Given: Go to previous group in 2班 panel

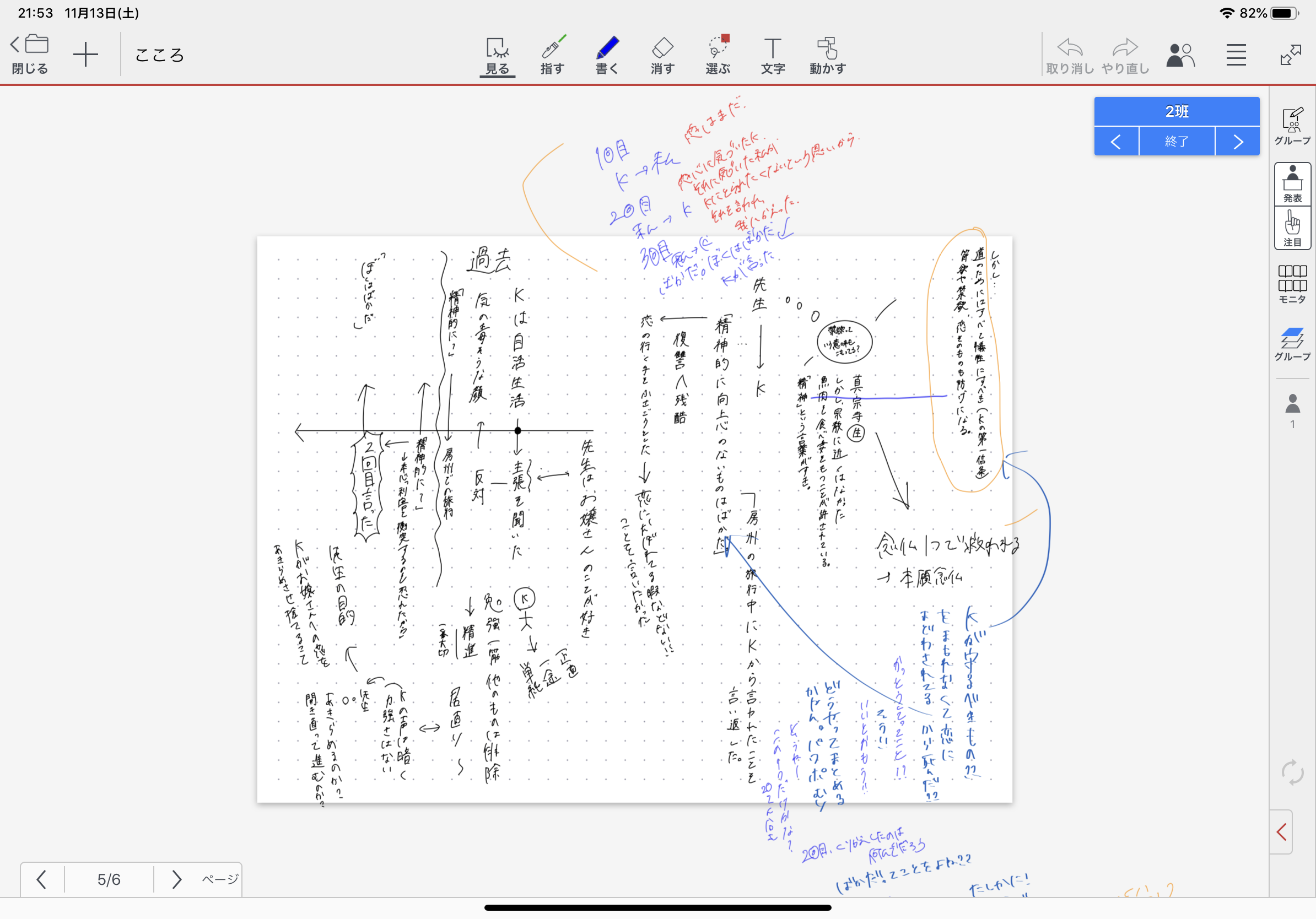Looking at the screenshot, I should (1115, 142).
